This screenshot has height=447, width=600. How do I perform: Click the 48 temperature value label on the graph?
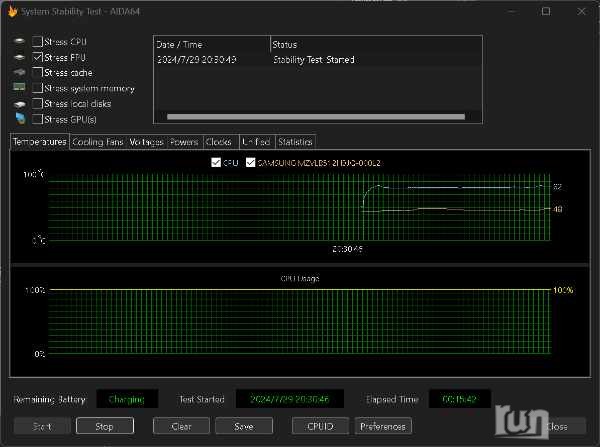click(x=558, y=209)
